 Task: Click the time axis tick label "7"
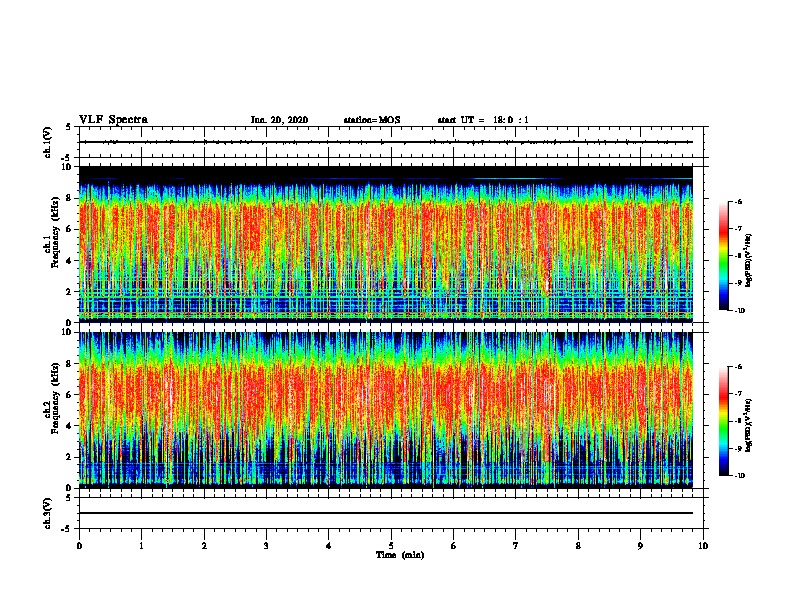516,546
